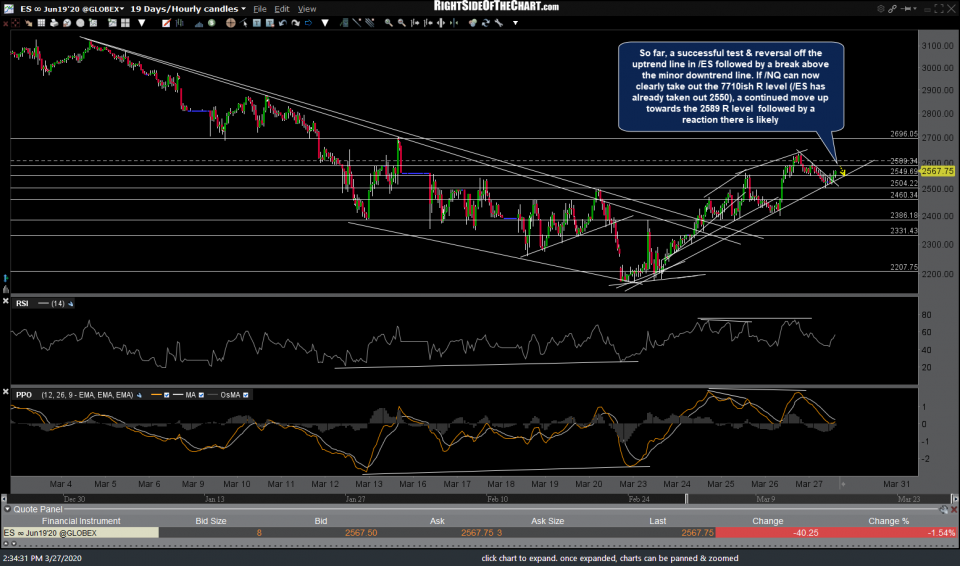Open chart settings wrench icon
This screenshot has height=566, width=960.
point(498,23)
